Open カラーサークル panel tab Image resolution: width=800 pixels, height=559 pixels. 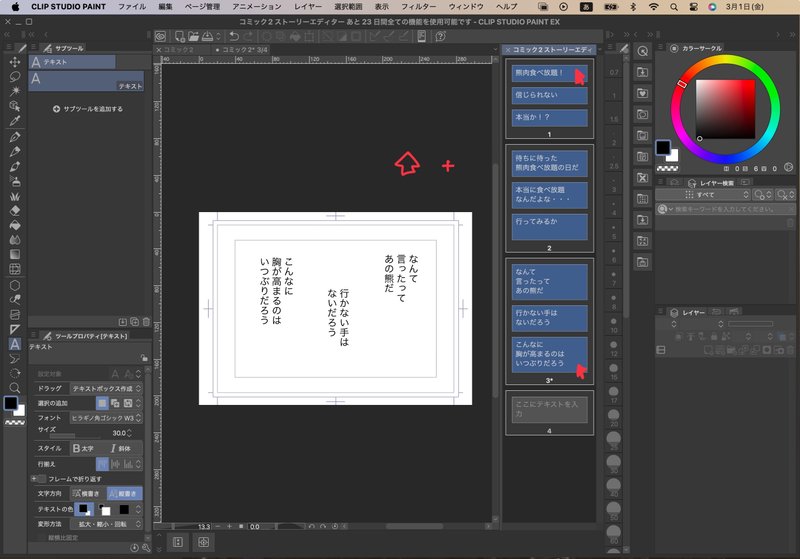tap(696, 48)
